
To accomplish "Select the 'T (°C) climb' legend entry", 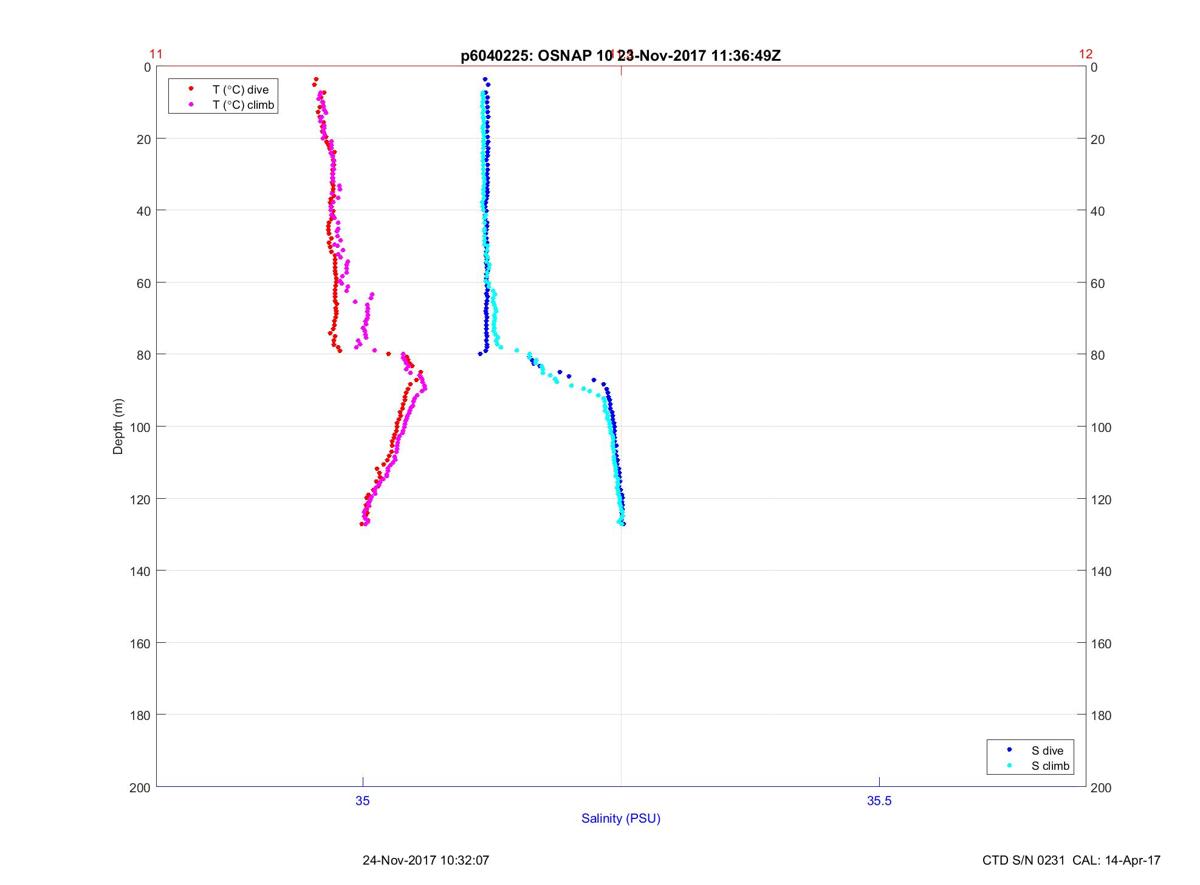I will tap(243, 105).
